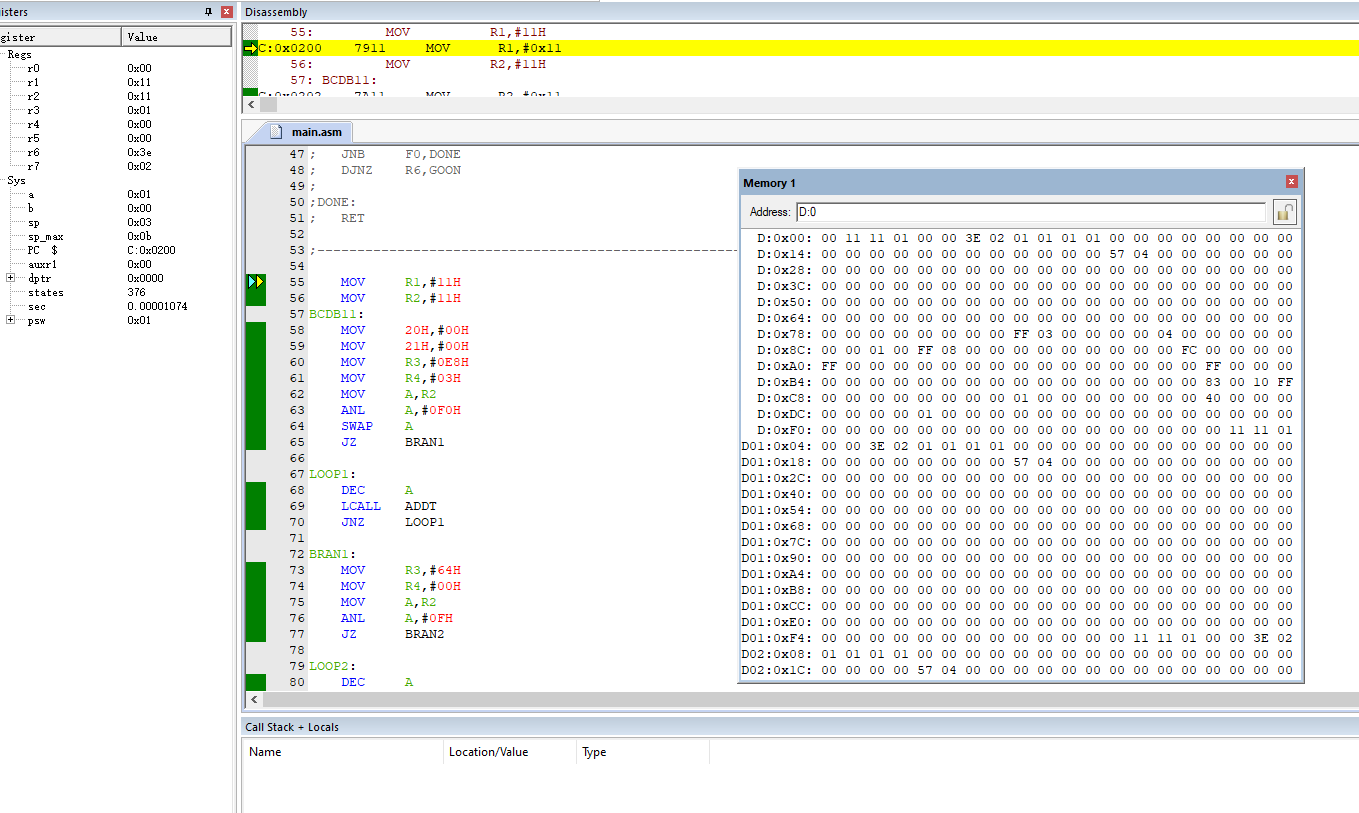Expand the psw register node
Screen dimensions: 1359x813
point(10,320)
